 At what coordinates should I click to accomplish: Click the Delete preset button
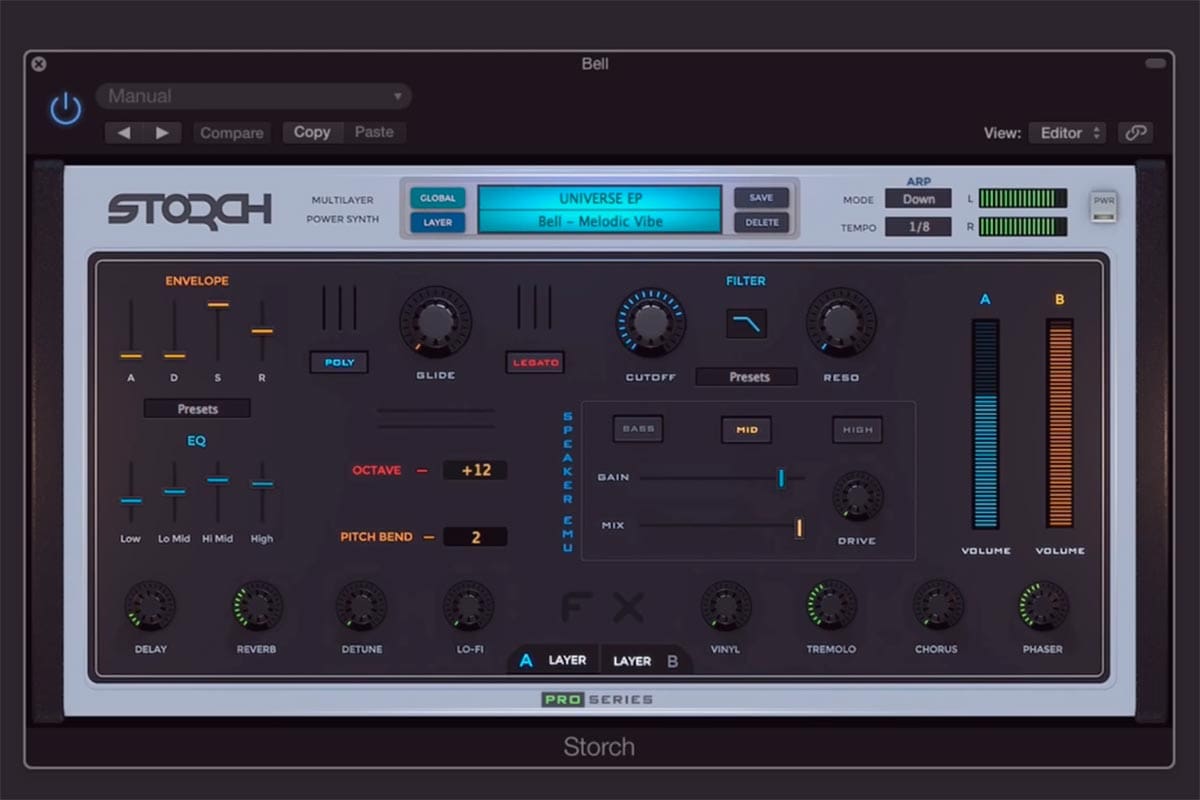[x=761, y=222]
